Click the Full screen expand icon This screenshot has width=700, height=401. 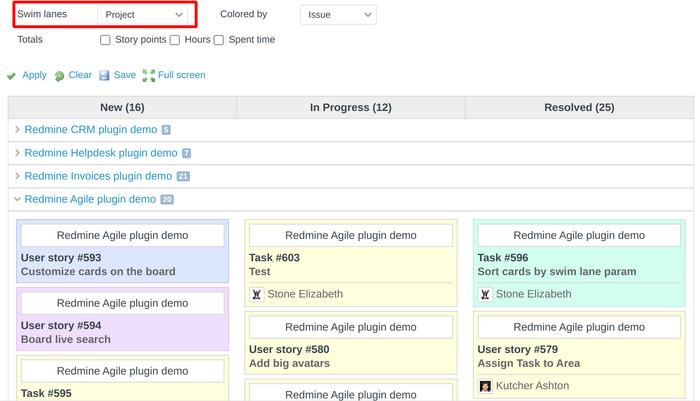tap(149, 75)
